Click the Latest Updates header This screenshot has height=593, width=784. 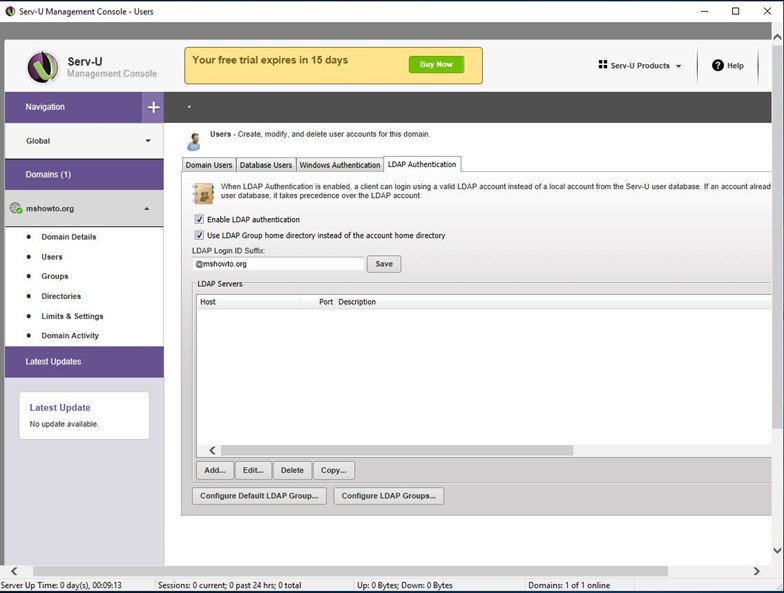point(84,362)
